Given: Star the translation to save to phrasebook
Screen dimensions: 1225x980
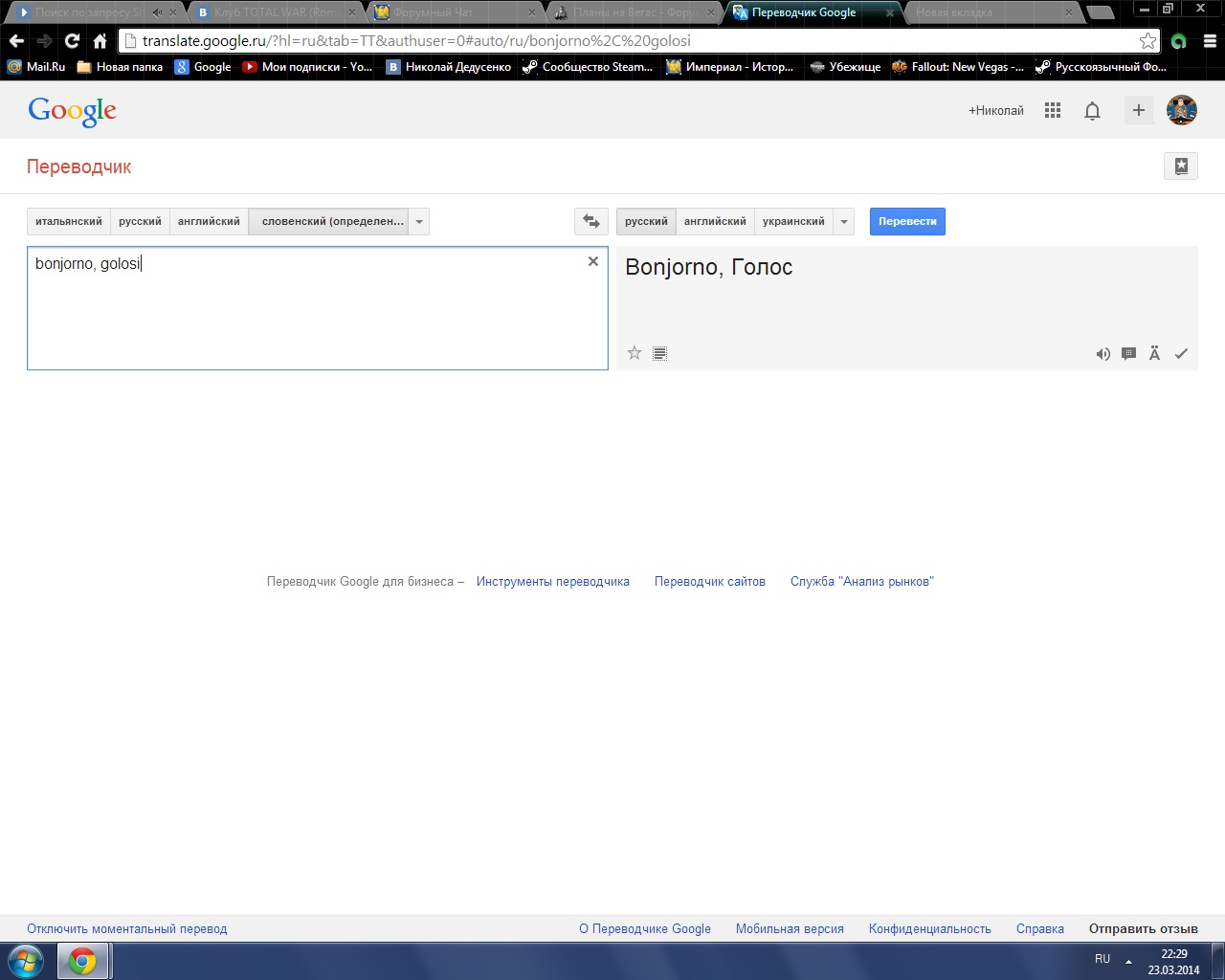Looking at the screenshot, I should (x=634, y=353).
